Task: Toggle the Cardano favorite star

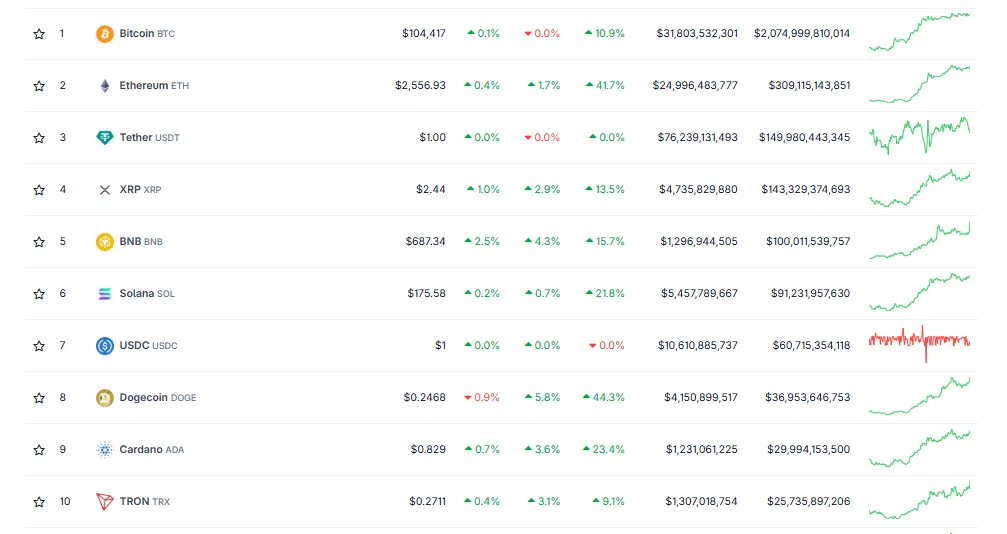Action: click(39, 450)
